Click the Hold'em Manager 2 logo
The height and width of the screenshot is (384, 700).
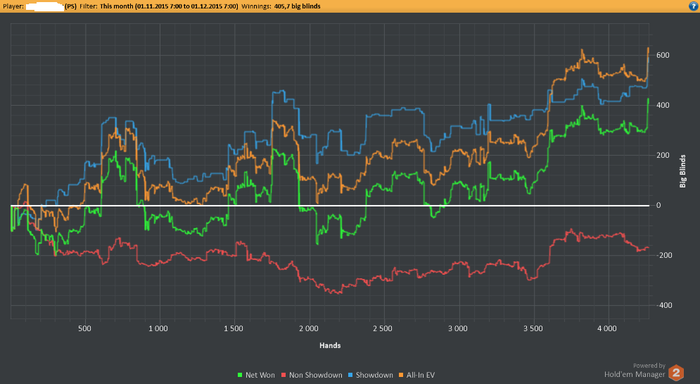point(676,373)
